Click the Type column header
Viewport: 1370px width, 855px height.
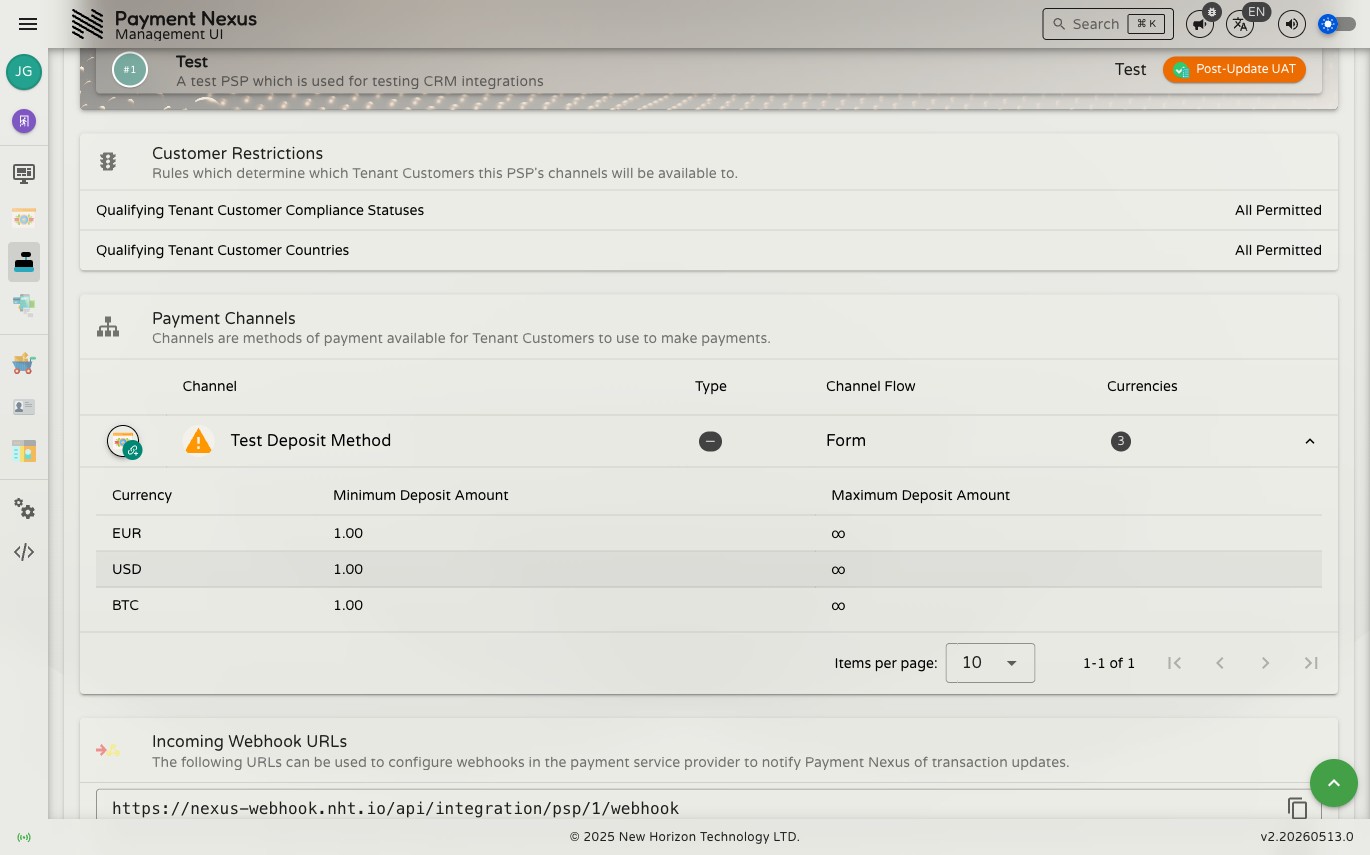(x=711, y=386)
